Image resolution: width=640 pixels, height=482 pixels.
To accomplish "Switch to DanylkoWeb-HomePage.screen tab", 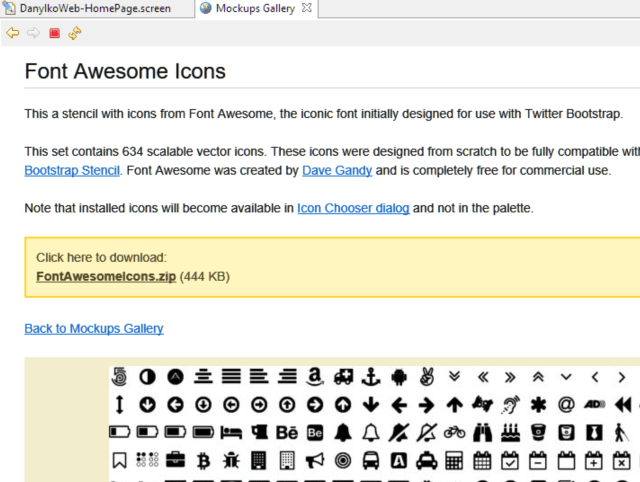I will (95, 8).
